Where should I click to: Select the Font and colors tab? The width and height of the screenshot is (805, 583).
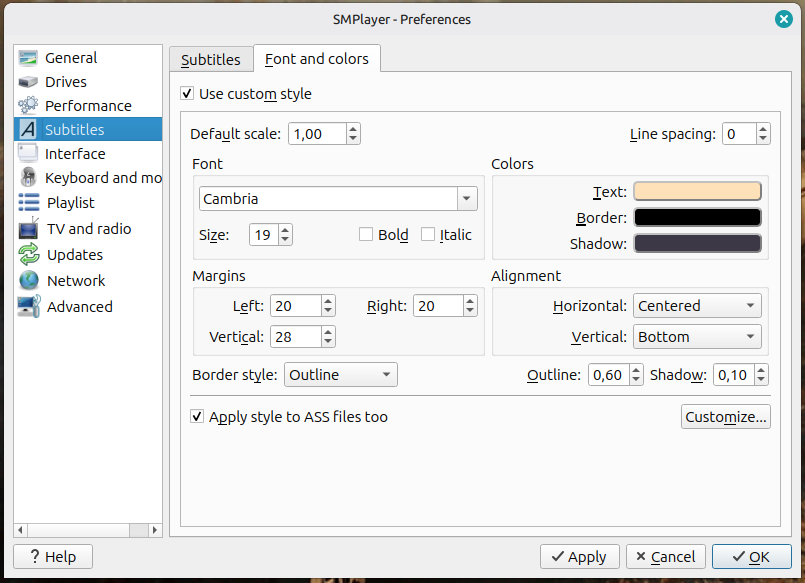(316, 60)
